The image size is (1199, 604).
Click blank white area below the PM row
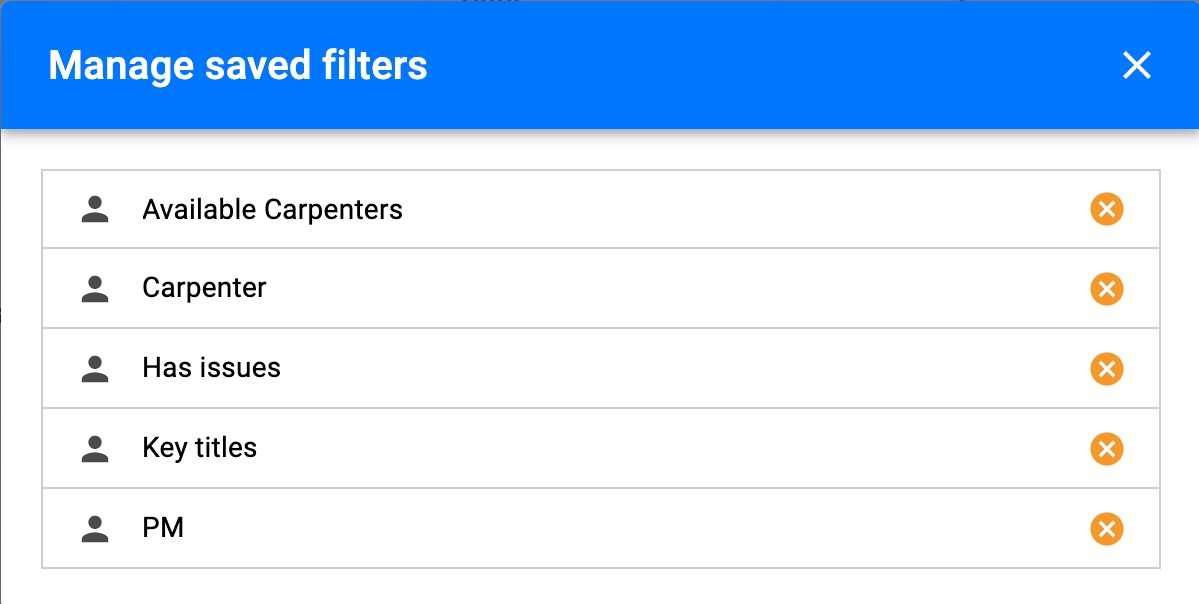(x=600, y=586)
